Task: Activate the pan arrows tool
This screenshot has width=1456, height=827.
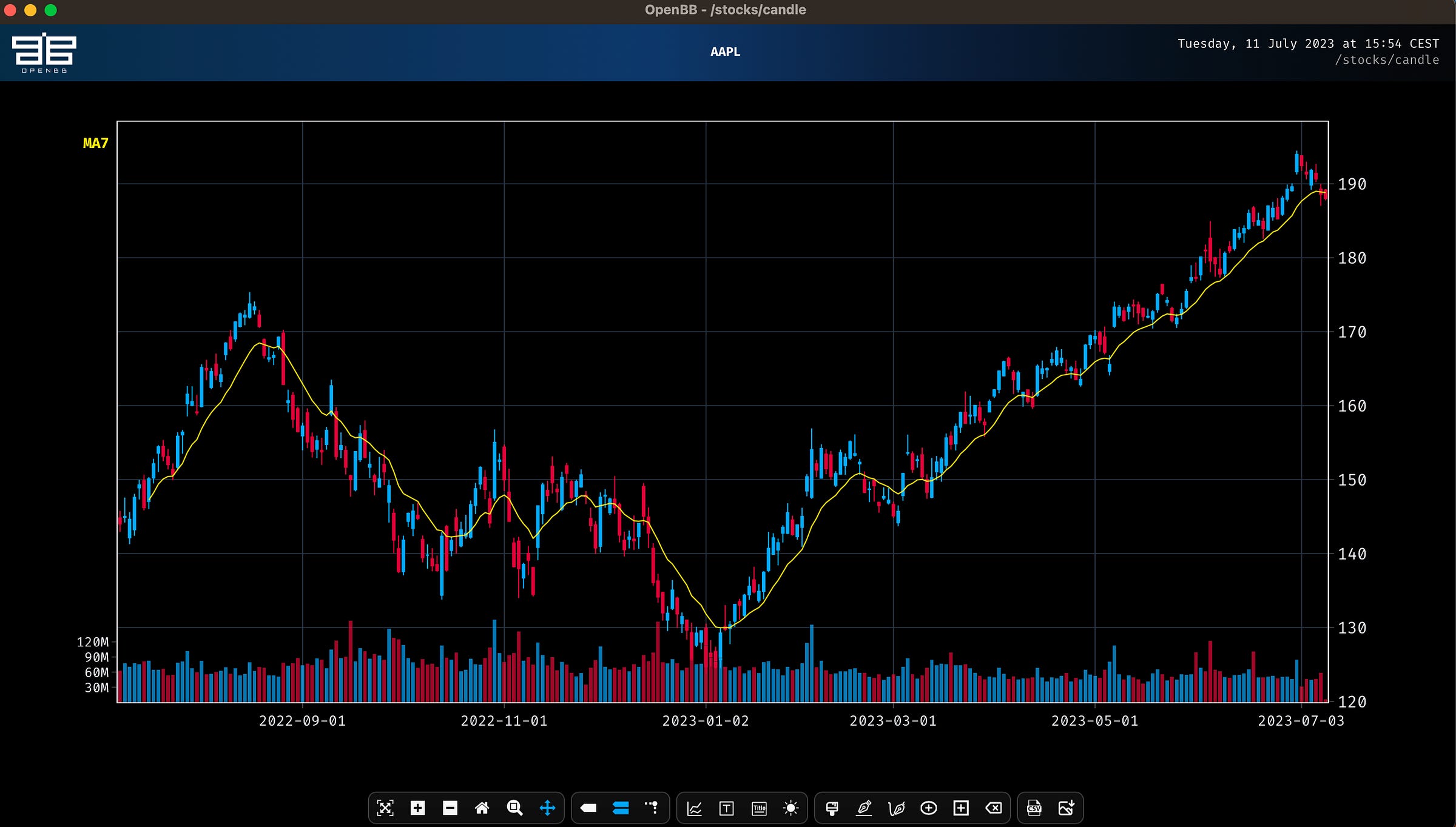Action: click(x=547, y=808)
